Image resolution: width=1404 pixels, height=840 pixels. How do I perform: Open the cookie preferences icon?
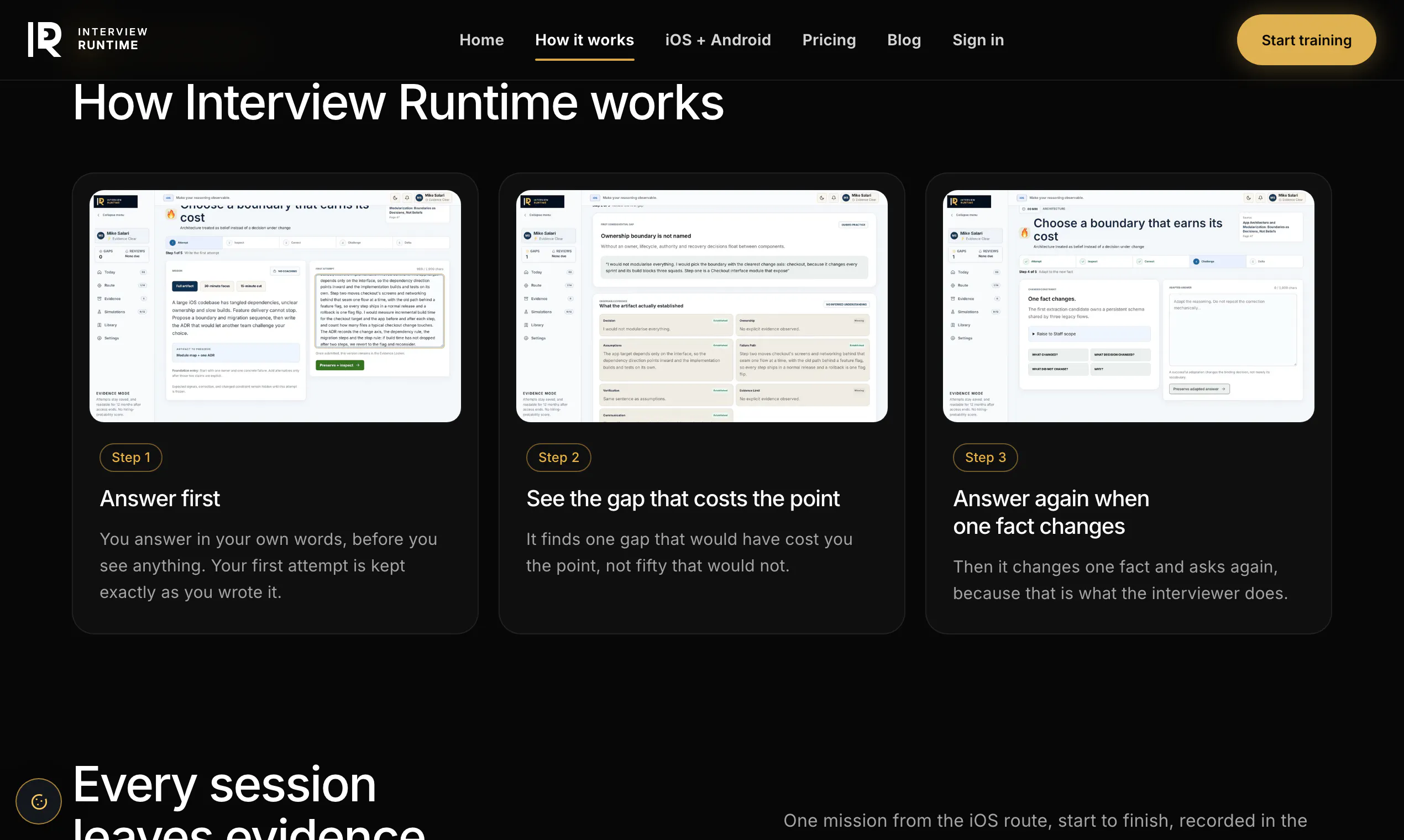click(x=39, y=801)
